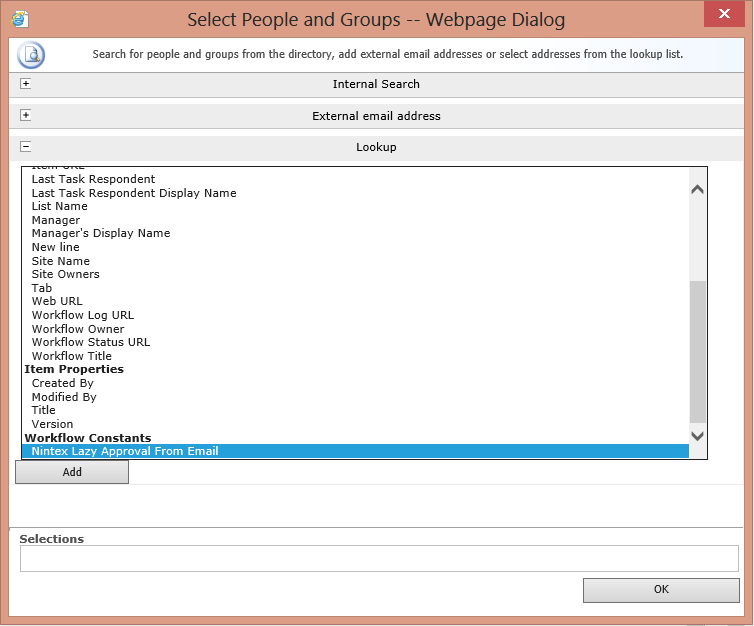Click inside the Selections input box
754x626 pixels.
(379, 558)
